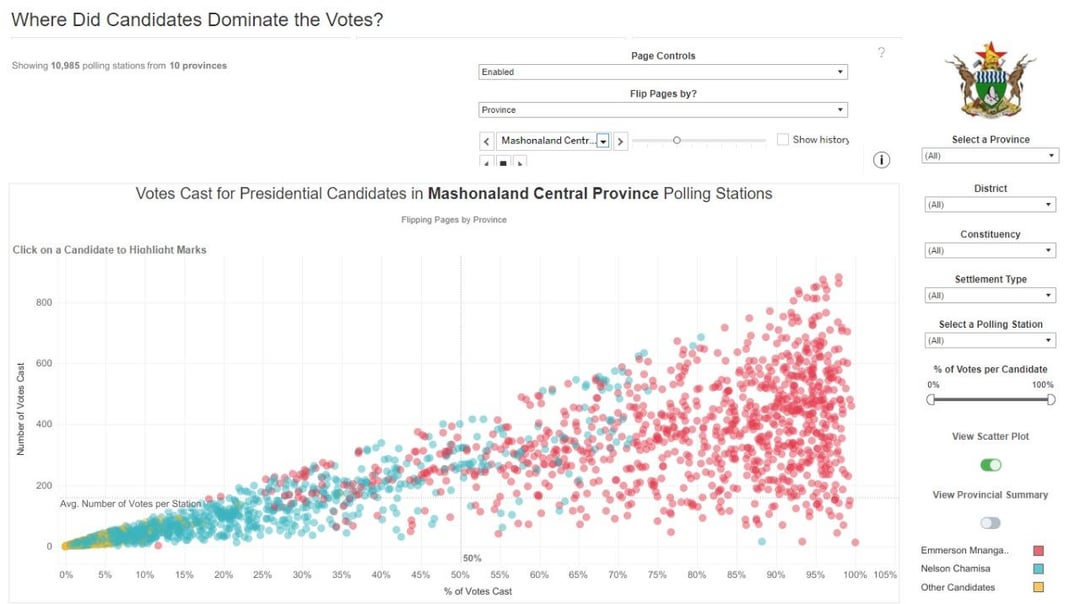Play pages forward with triangle button
Screen dimensions: 1080x604
(x=520, y=163)
